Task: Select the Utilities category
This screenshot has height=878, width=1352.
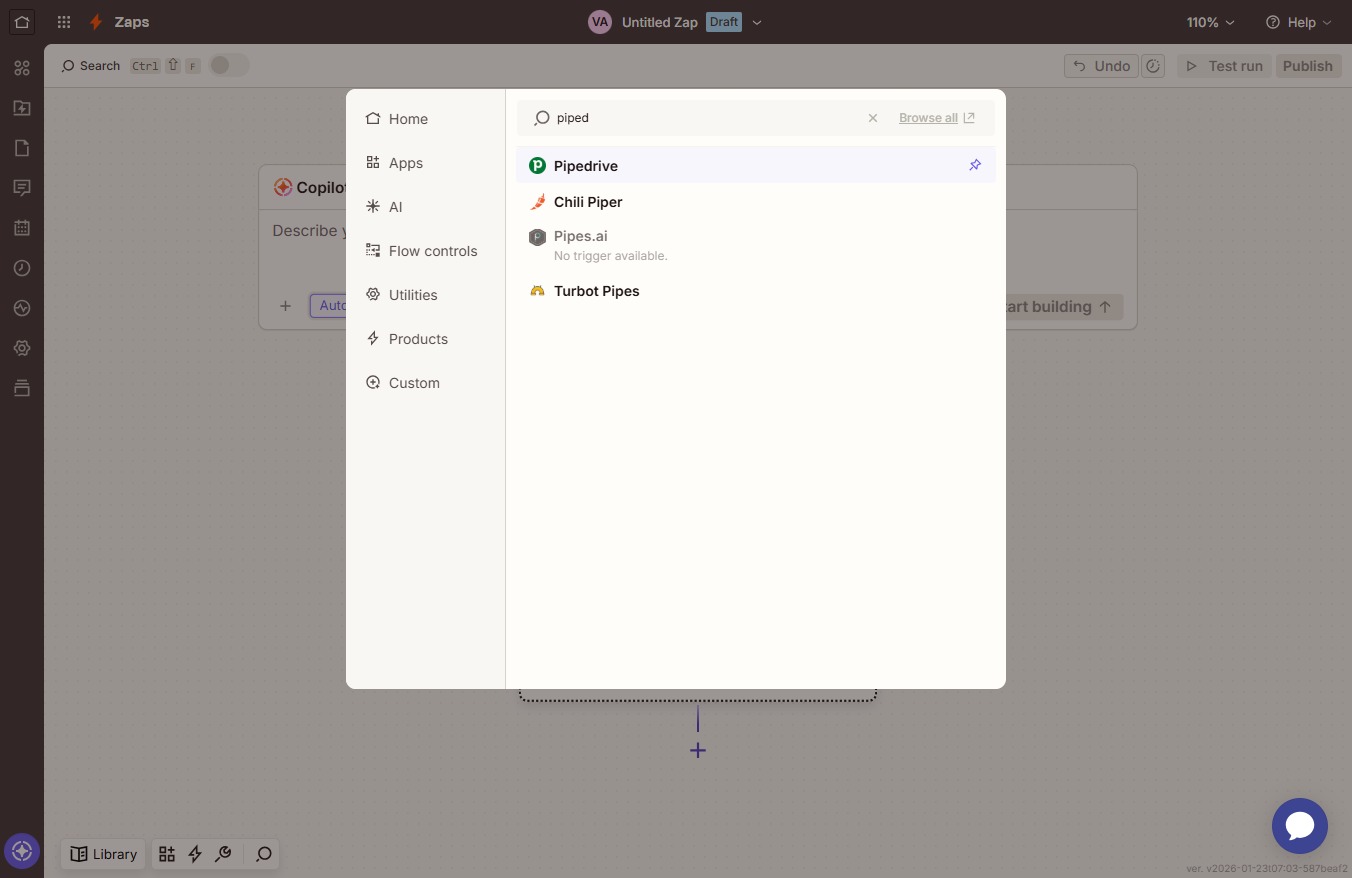Action: click(x=426, y=295)
